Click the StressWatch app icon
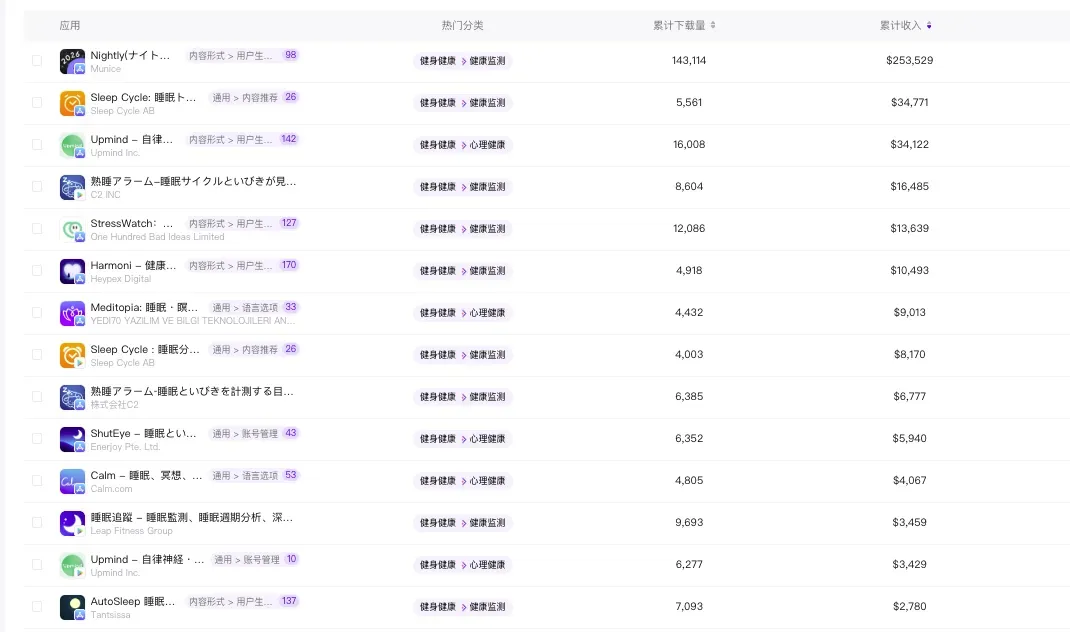The width and height of the screenshot is (1070, 632). [72, 229]
